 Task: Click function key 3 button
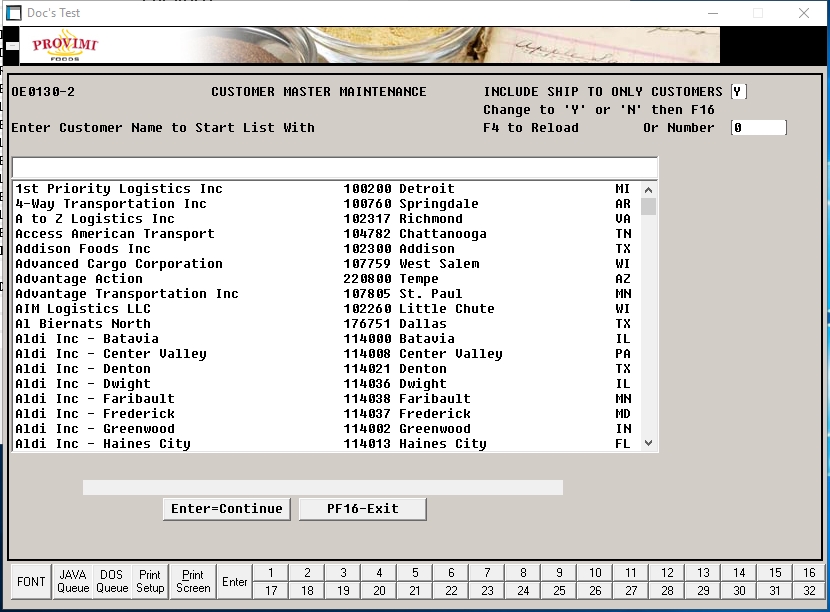click(343, 573)
